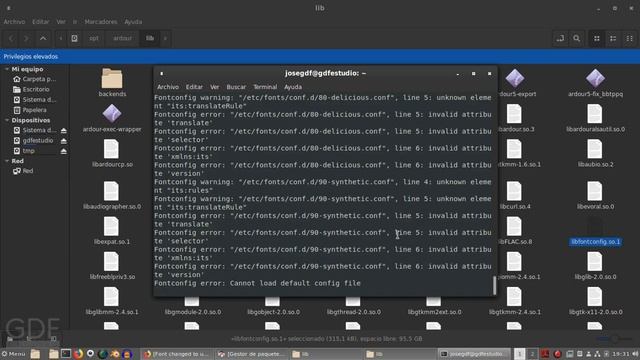Click the terminal's vertical scrollbar
Screen dimensions: 640x360
[x=494, y=285]
